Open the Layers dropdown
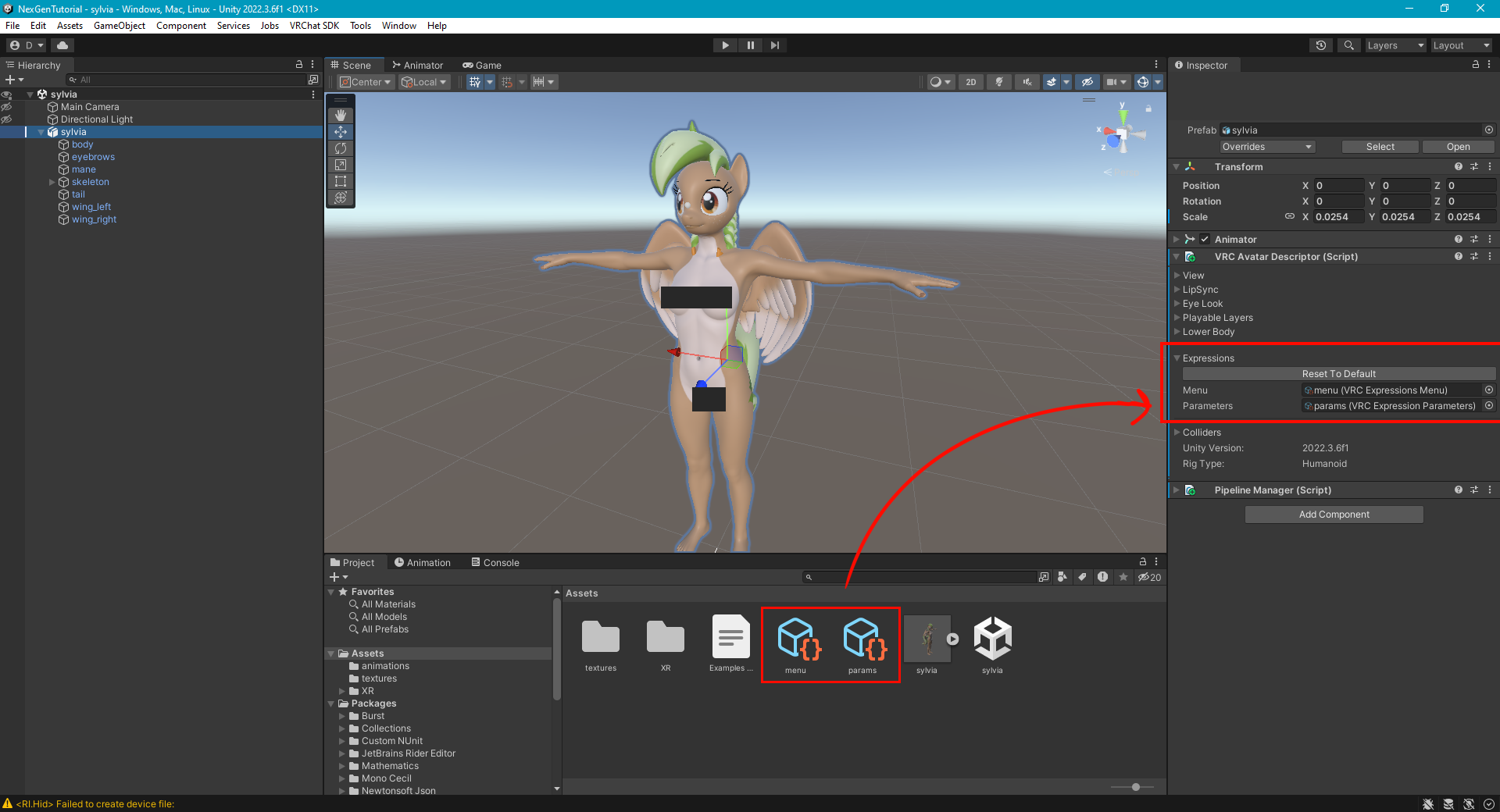 (1395, 45)
